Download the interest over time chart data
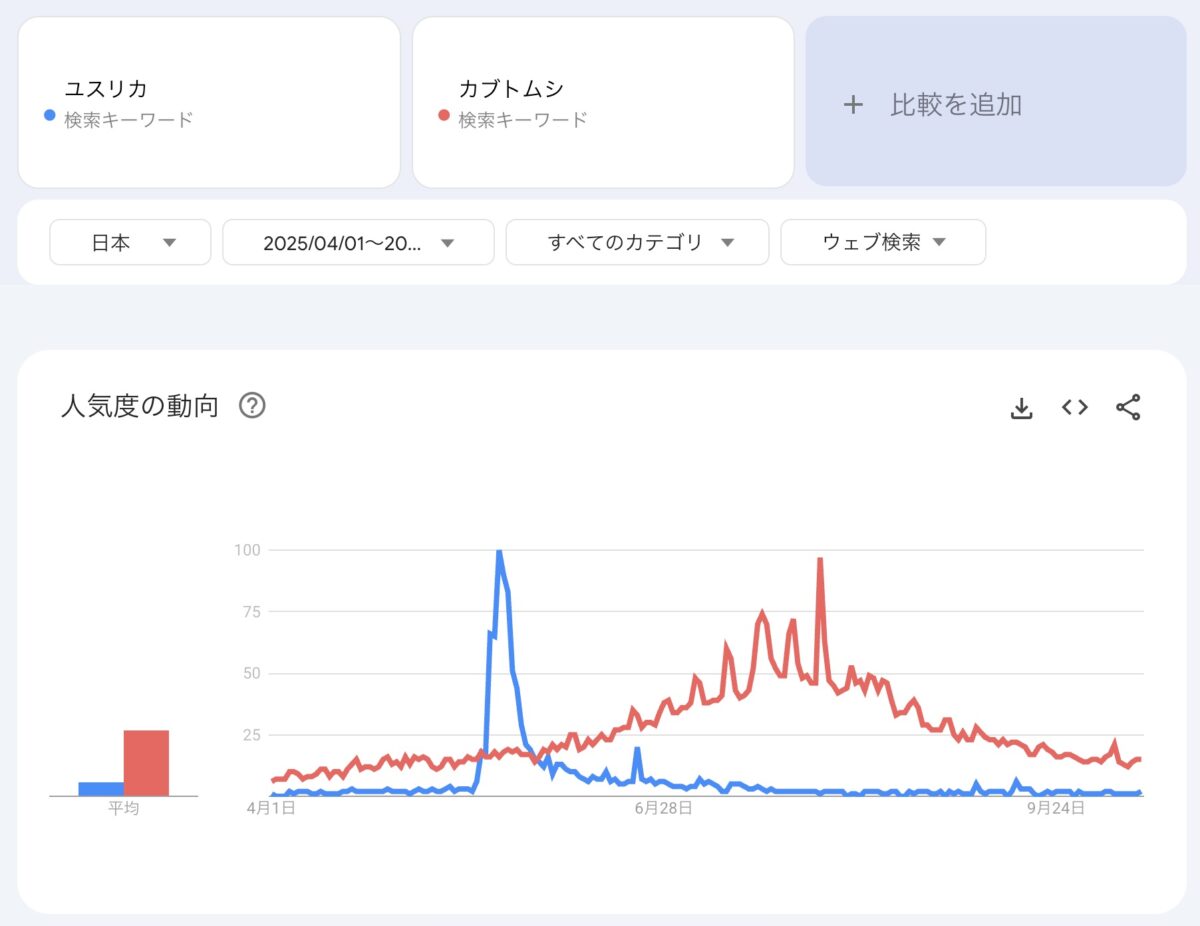 click(x=1021, y=408)
